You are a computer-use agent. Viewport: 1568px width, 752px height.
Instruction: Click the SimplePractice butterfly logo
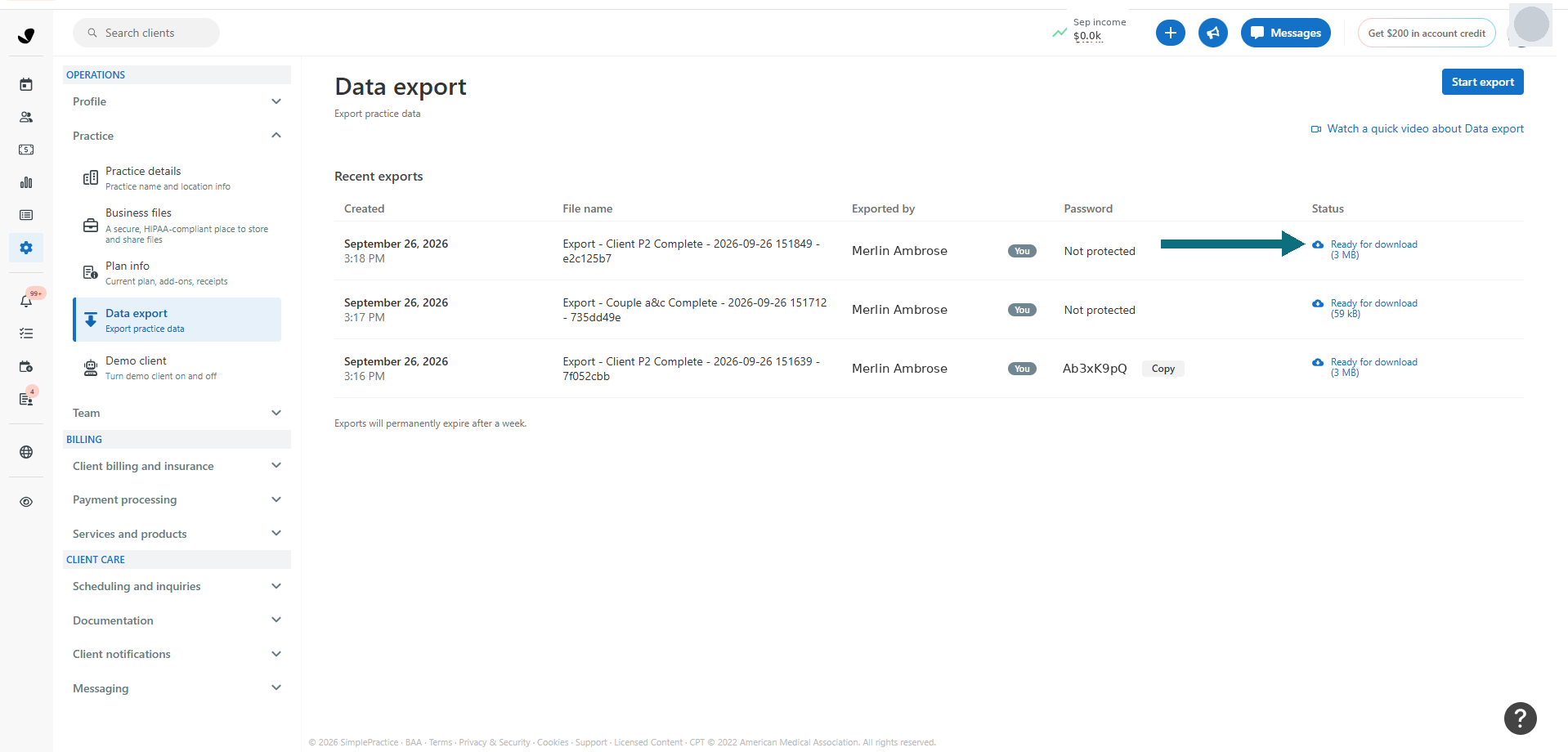pyautogui.click(x=26, y=35)
